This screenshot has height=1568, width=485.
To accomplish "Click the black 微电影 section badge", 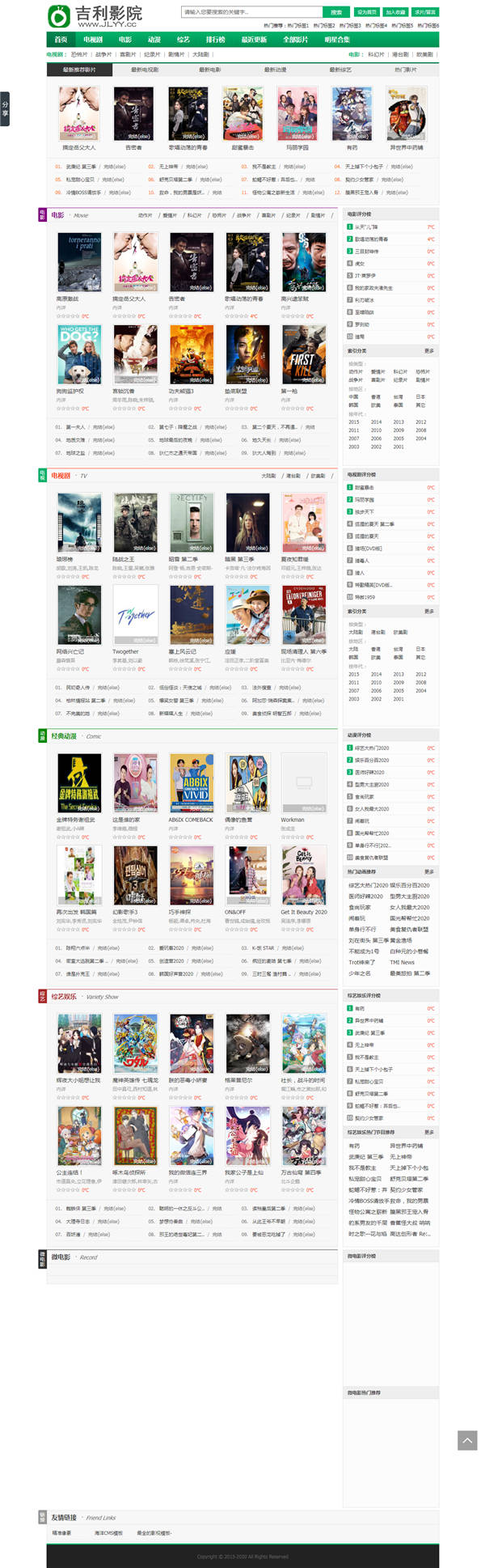I will pos(42,1258).
